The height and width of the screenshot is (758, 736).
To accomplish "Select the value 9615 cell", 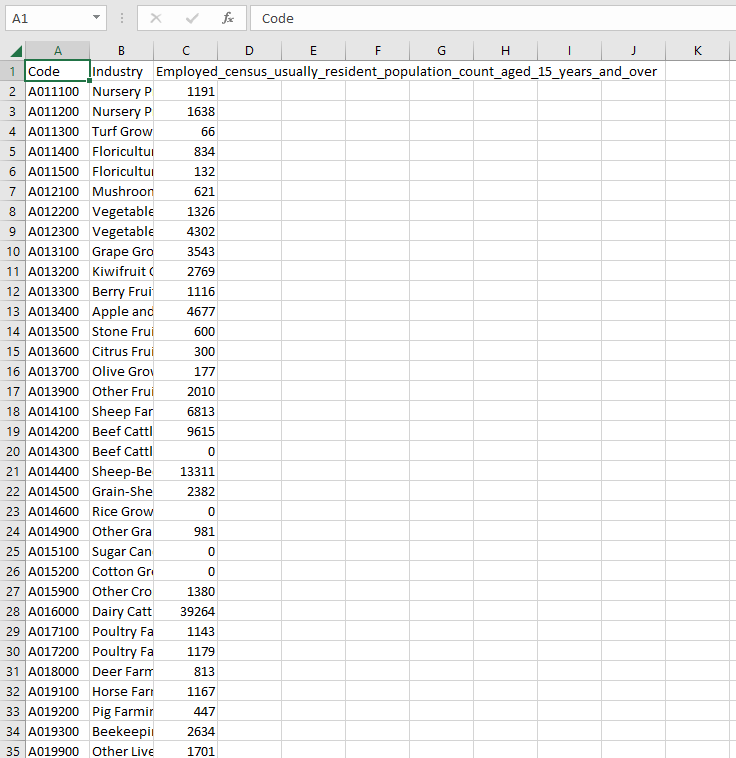I will pos(186,431).
